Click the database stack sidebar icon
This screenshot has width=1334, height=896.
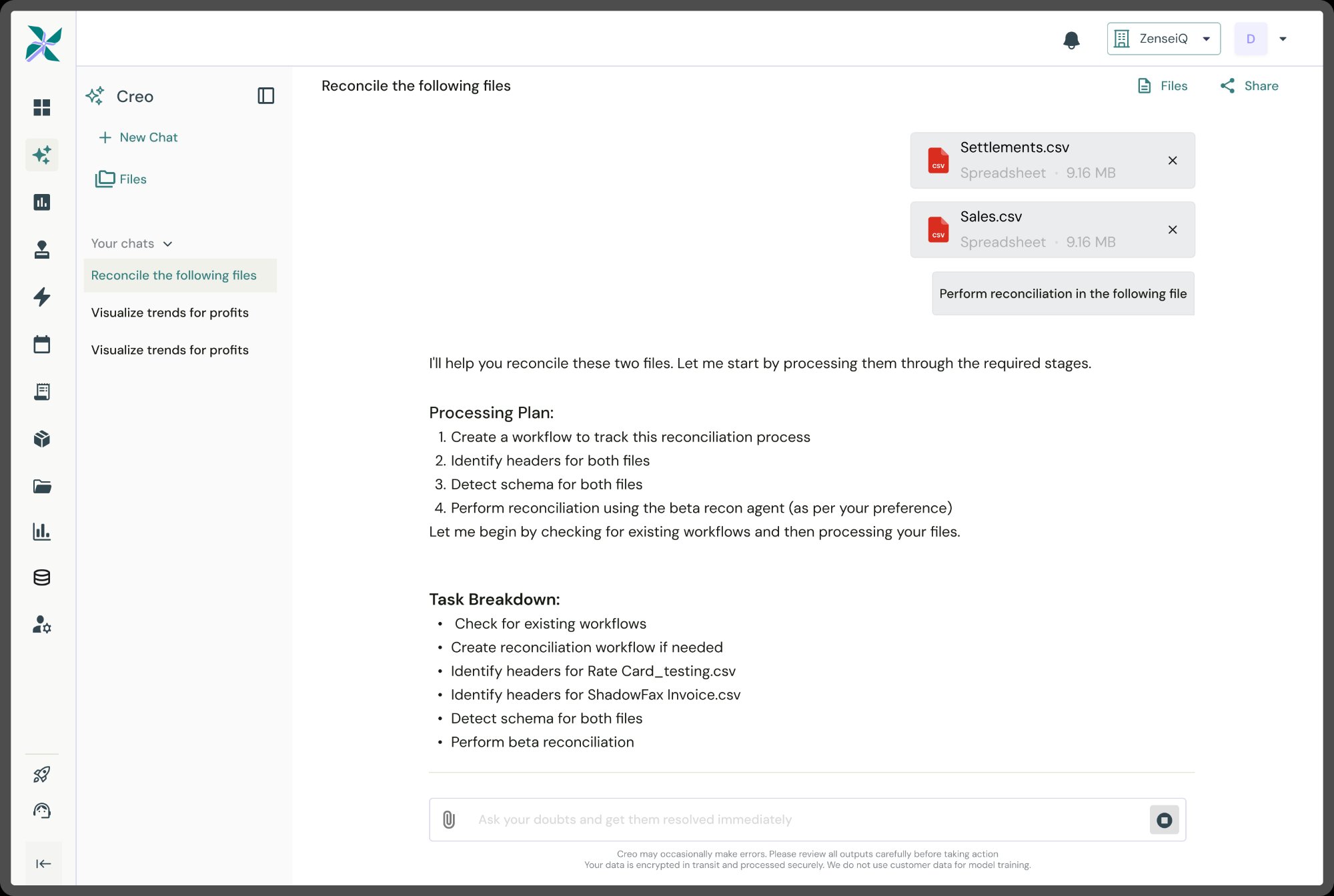point(42,577)
